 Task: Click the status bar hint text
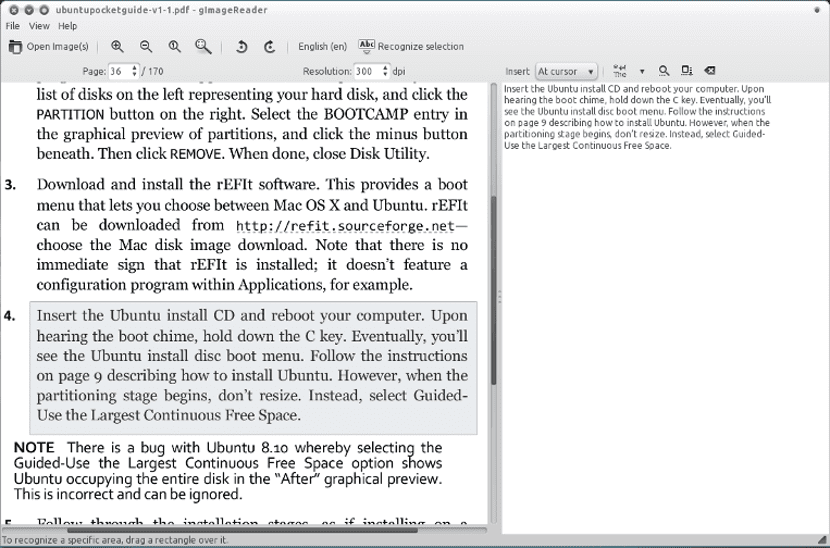[x=114, y=540]
